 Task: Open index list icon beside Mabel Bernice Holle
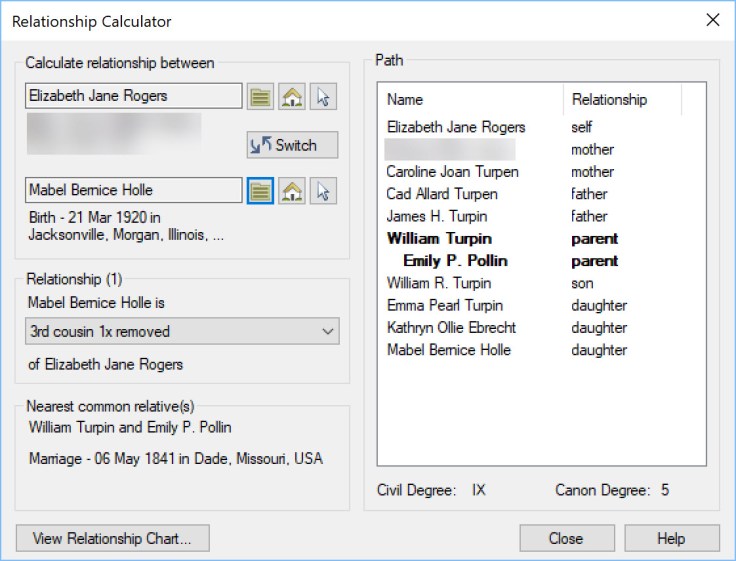[x=260, y=191]
